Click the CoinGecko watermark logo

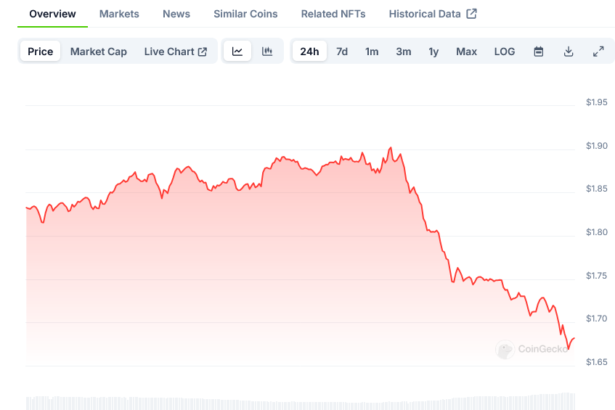point(533,350)
